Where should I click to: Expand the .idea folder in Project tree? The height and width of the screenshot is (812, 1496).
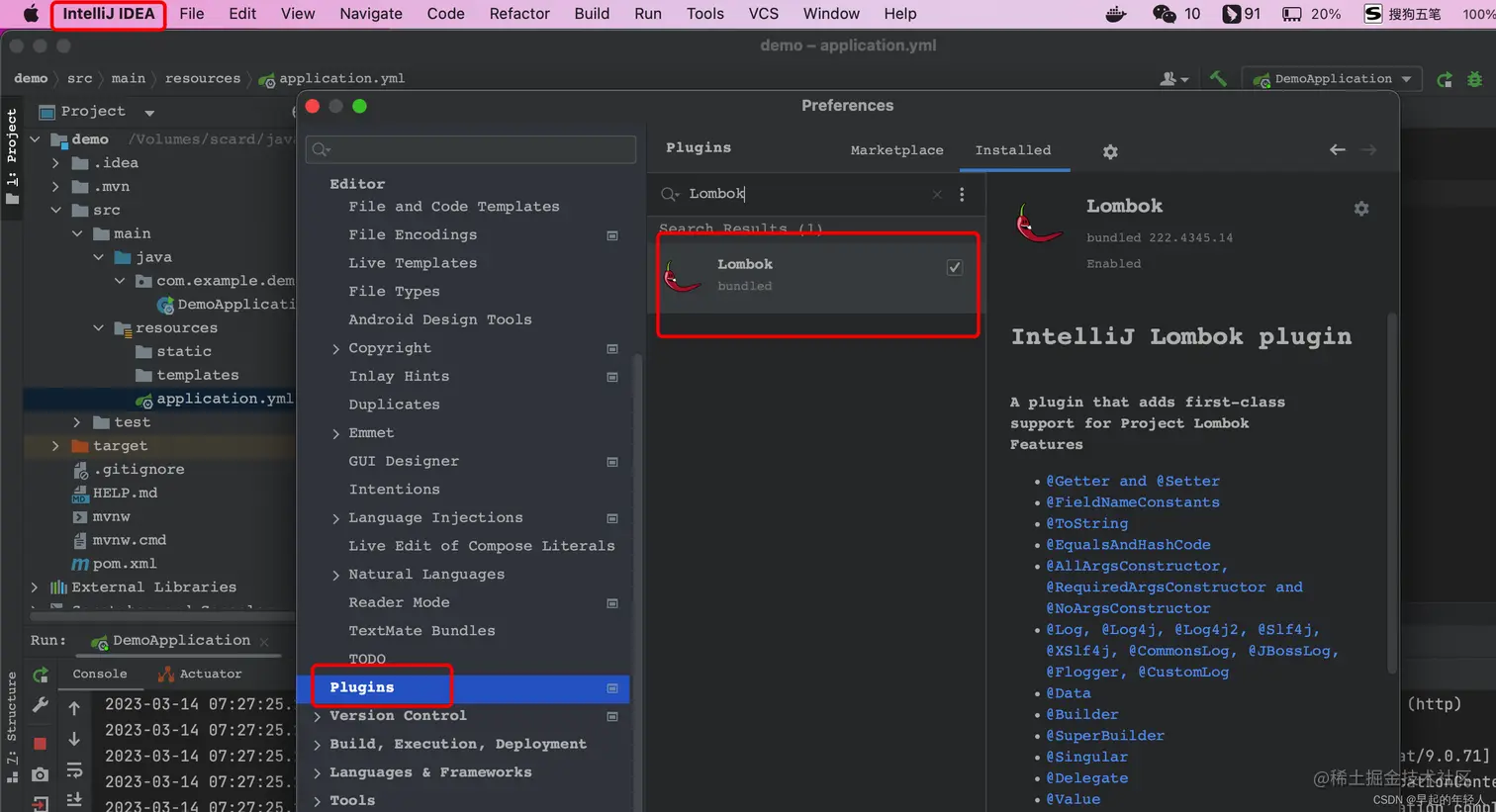click(55, 163)
